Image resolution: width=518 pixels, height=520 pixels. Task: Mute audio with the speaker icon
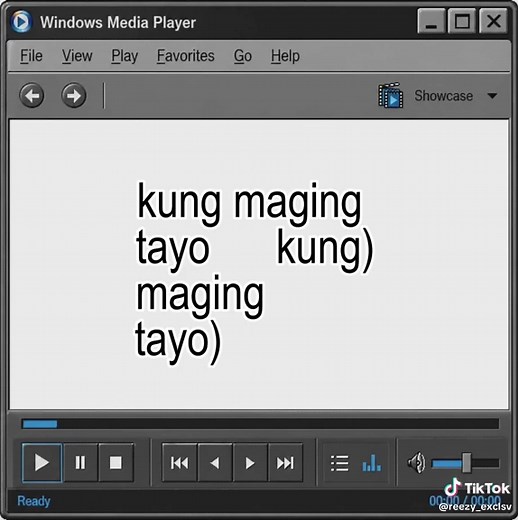pos(416,463)
